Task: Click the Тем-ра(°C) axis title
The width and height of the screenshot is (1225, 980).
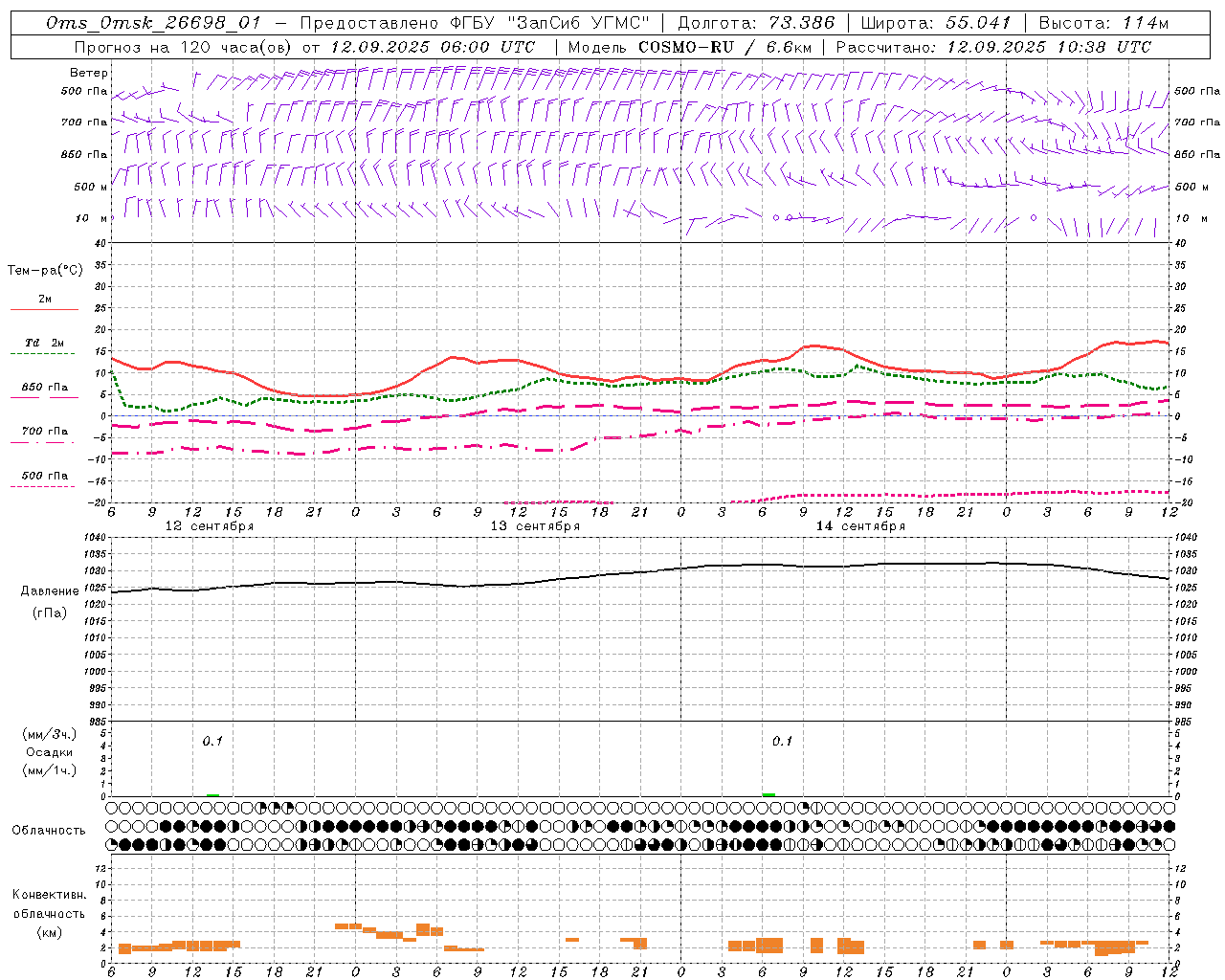Action: (45, 271)
